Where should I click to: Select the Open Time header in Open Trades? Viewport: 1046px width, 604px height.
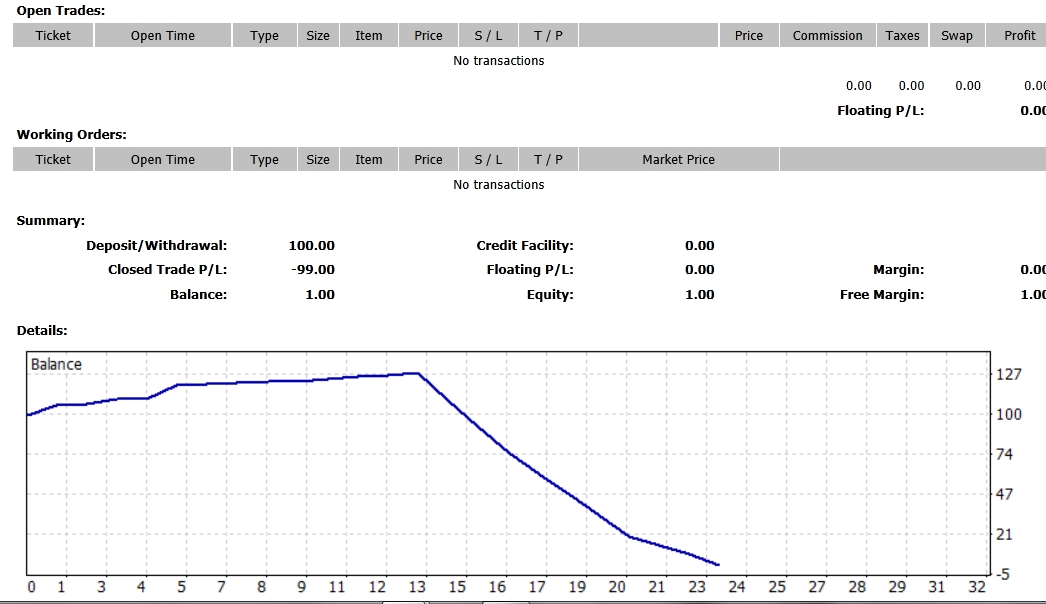point(163,35)
